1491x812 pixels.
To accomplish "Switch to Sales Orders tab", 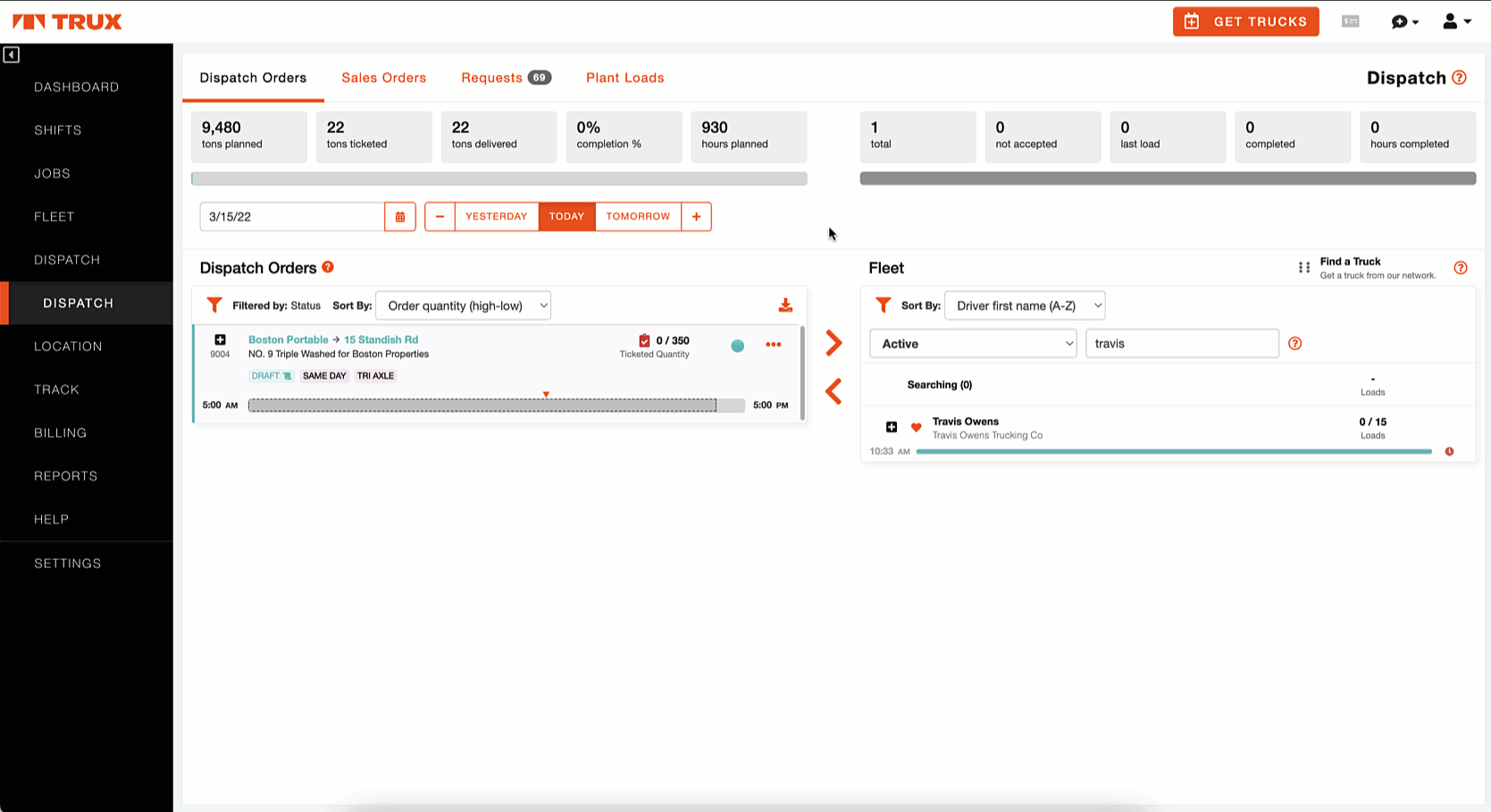I will 384,78.
